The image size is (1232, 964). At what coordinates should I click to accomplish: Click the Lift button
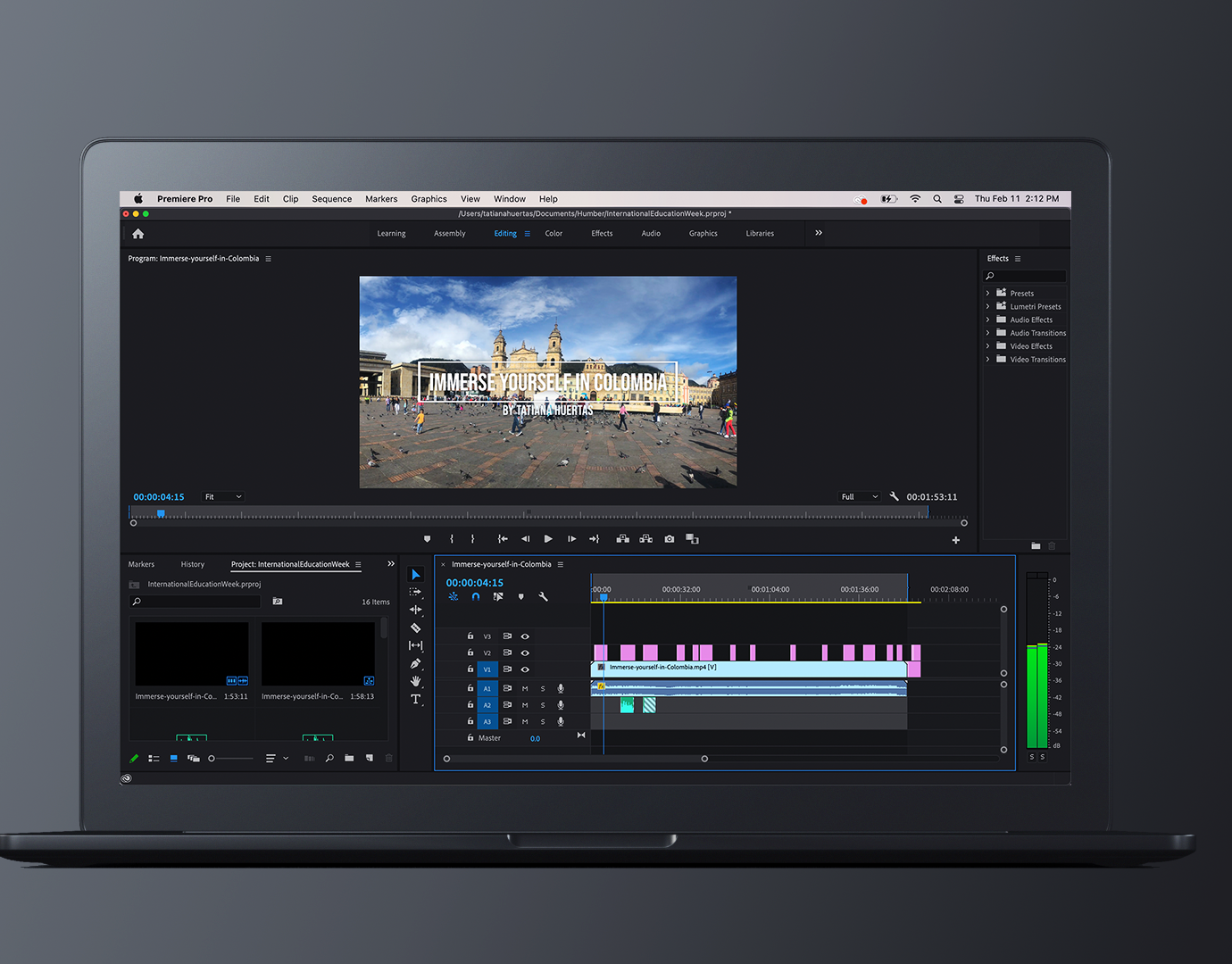[x=623, y=538]
